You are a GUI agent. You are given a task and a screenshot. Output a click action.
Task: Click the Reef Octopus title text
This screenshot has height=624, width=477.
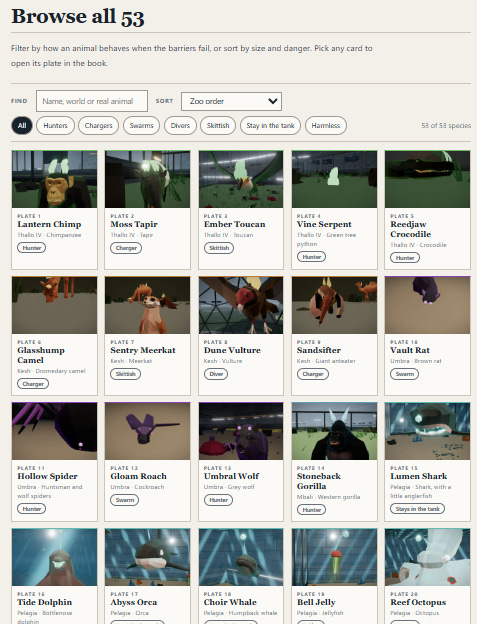tap(418, 603)
